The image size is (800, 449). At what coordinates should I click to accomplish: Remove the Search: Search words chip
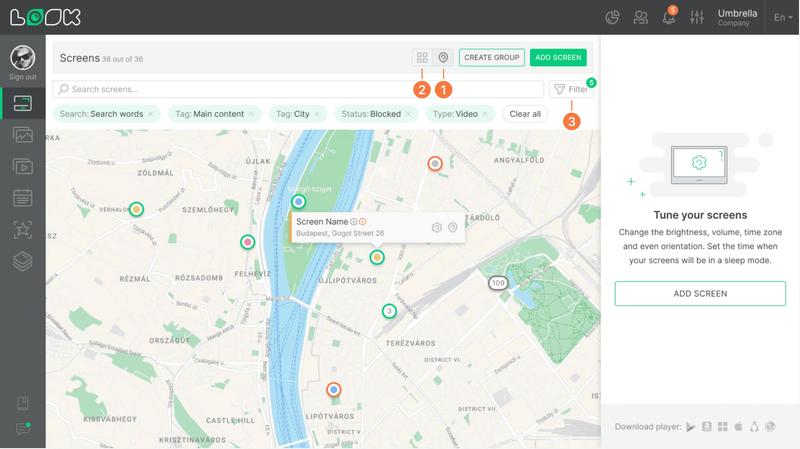pos(151,114)
